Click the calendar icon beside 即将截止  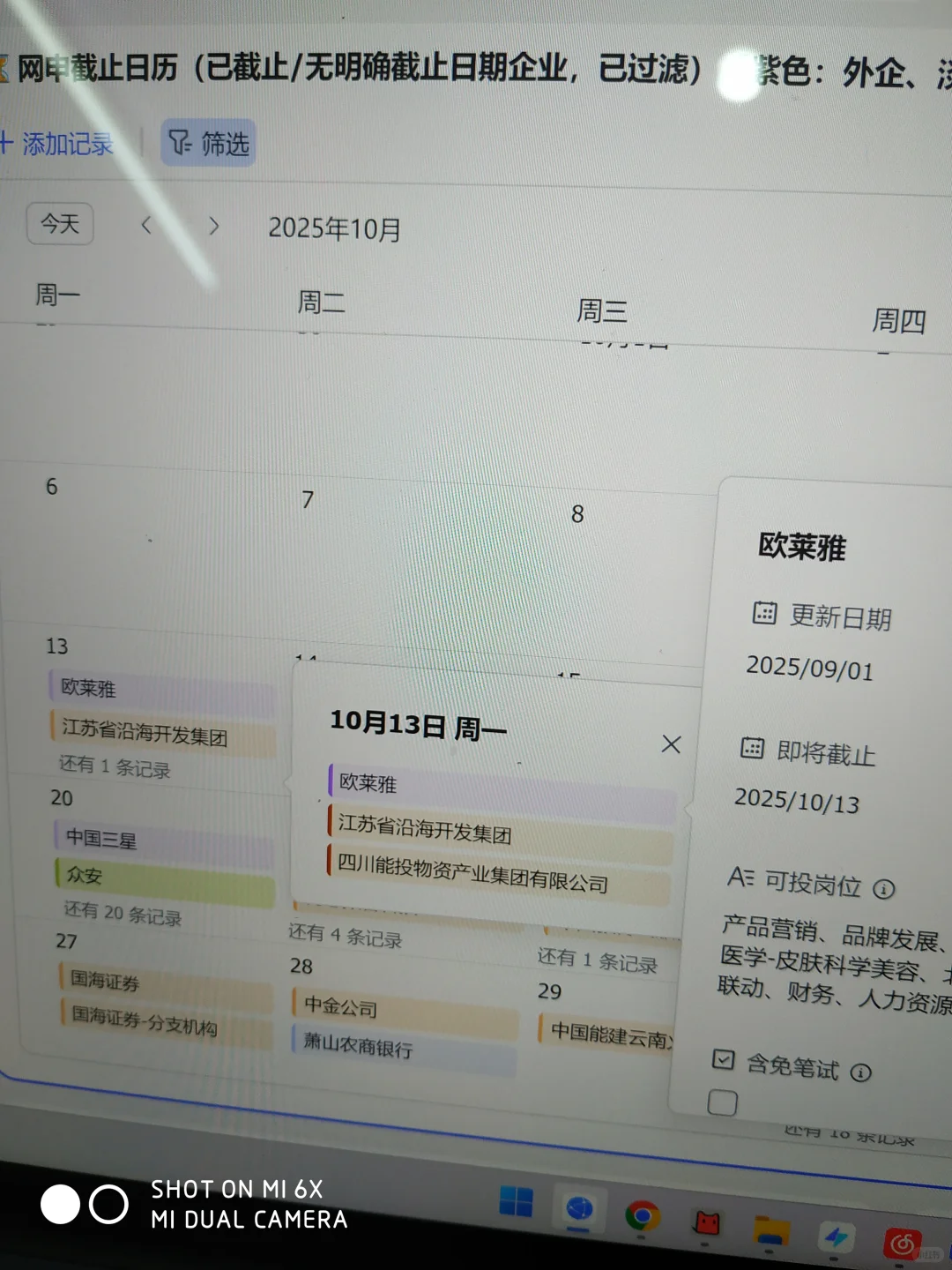tap(753, 749)
